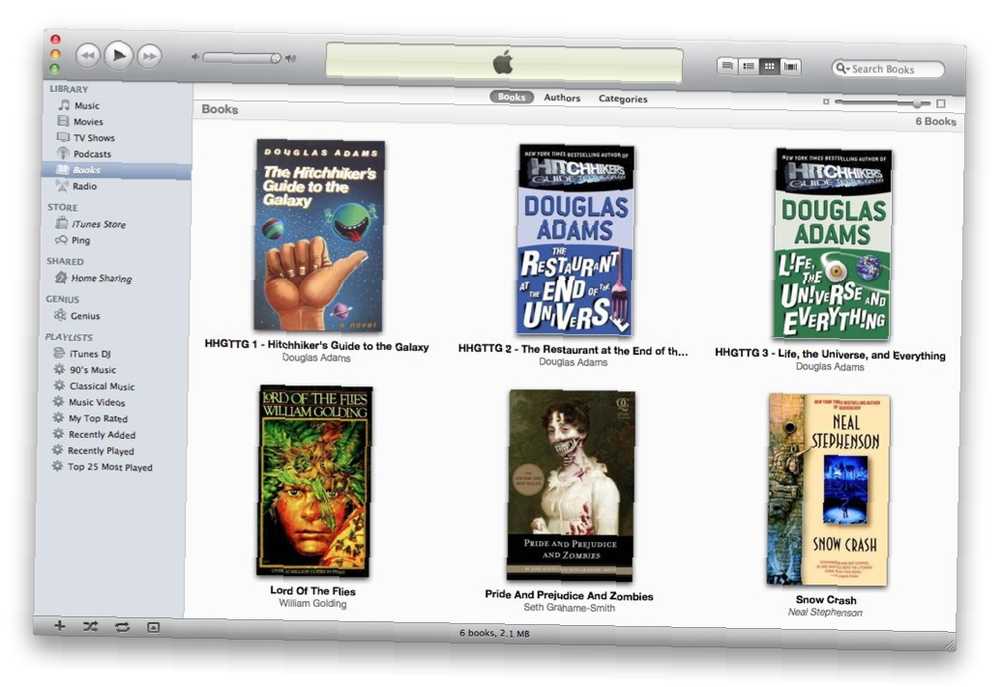Image resolution: width=1000 pixels, height=687 pixels.
Task: Click the title "HHGTTG 3 - Life, the Universe, and Everything"
Action: click(x=830, y=354)
